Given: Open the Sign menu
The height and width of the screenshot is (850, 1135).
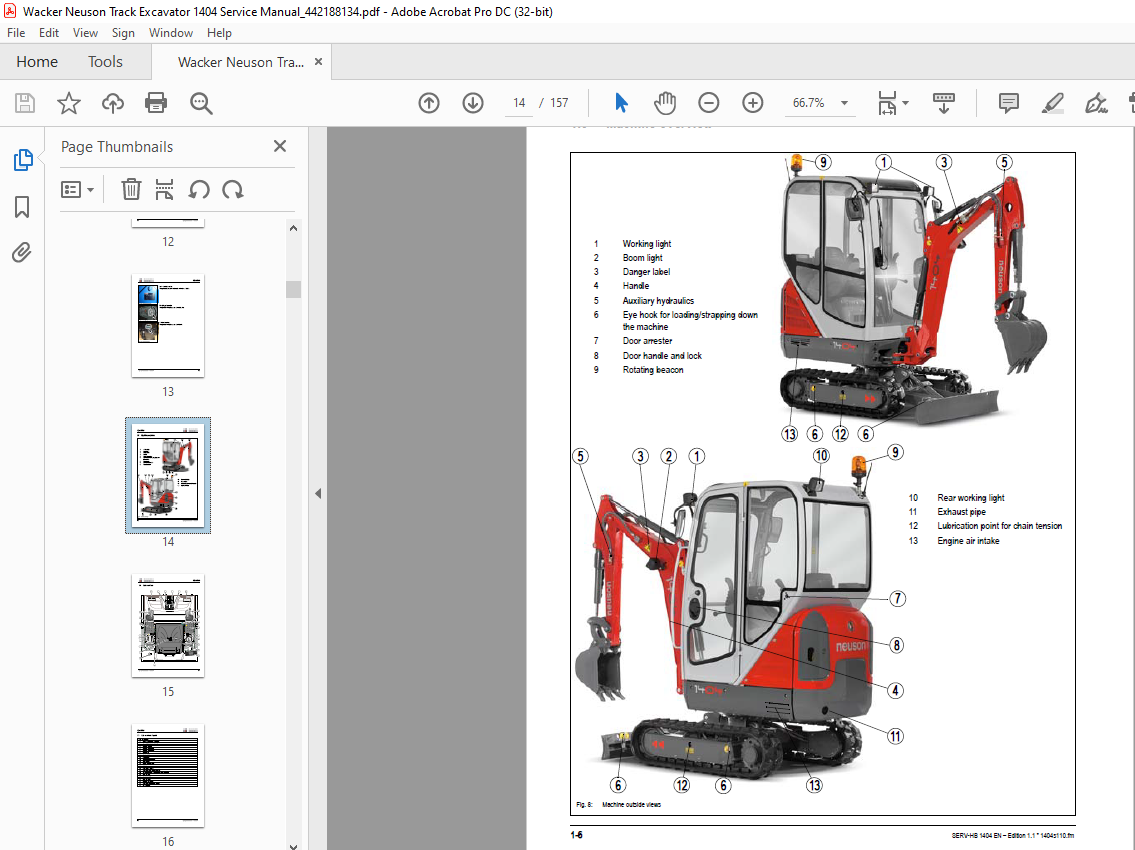Looking at the screenshot, I should (123, 33).
